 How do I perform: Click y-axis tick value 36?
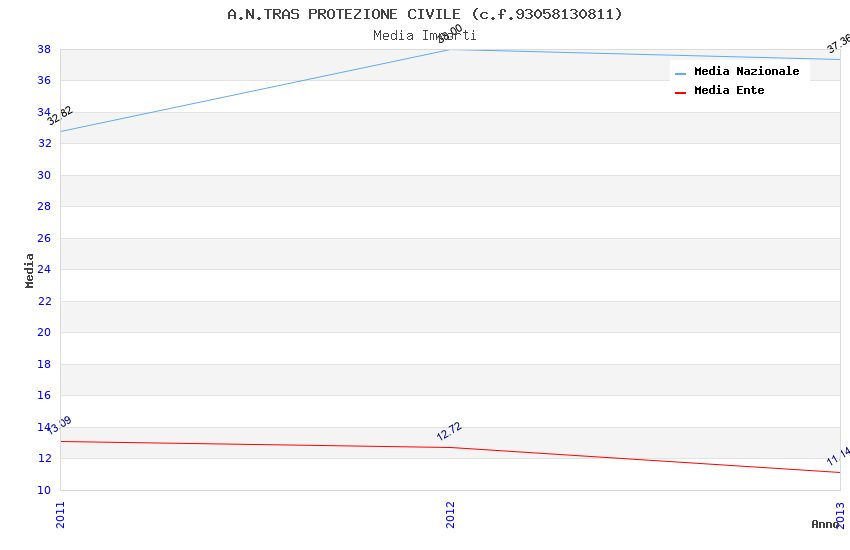[x=44, y=80]
